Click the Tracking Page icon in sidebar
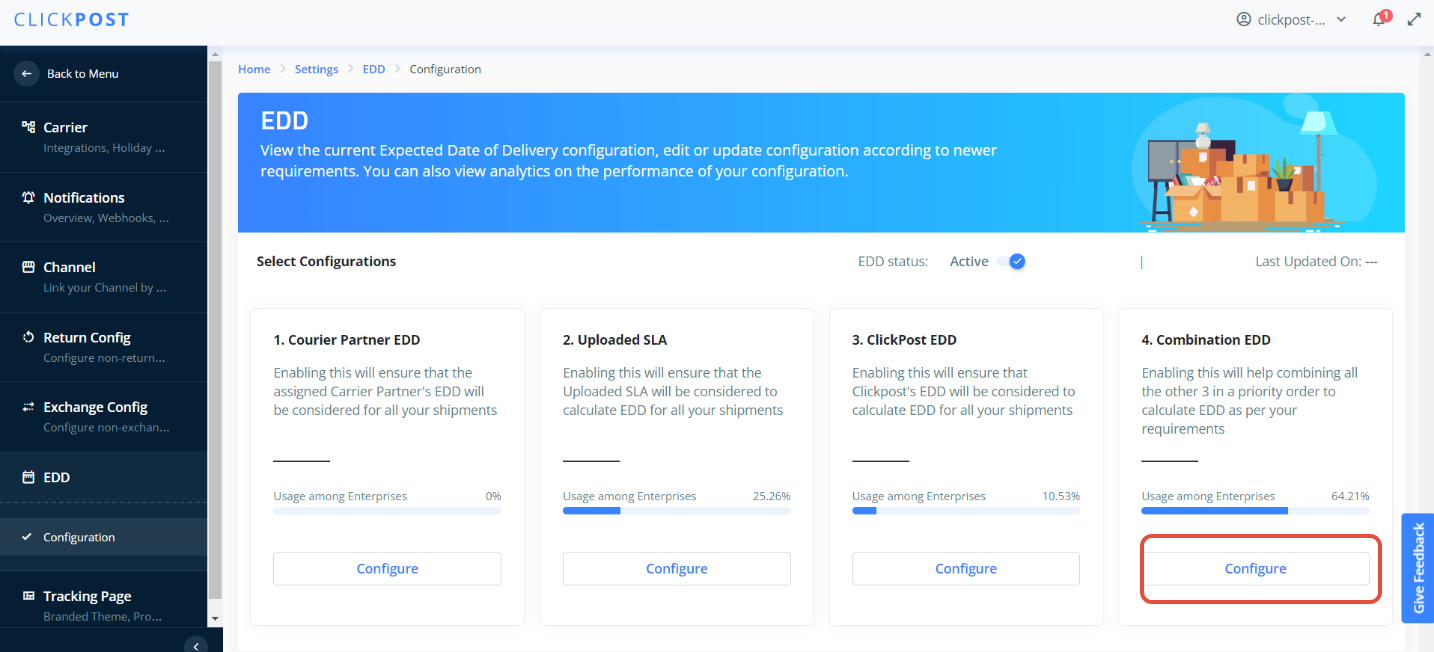Viewport: 1434px width, 652px height. [x=29, y=596]
